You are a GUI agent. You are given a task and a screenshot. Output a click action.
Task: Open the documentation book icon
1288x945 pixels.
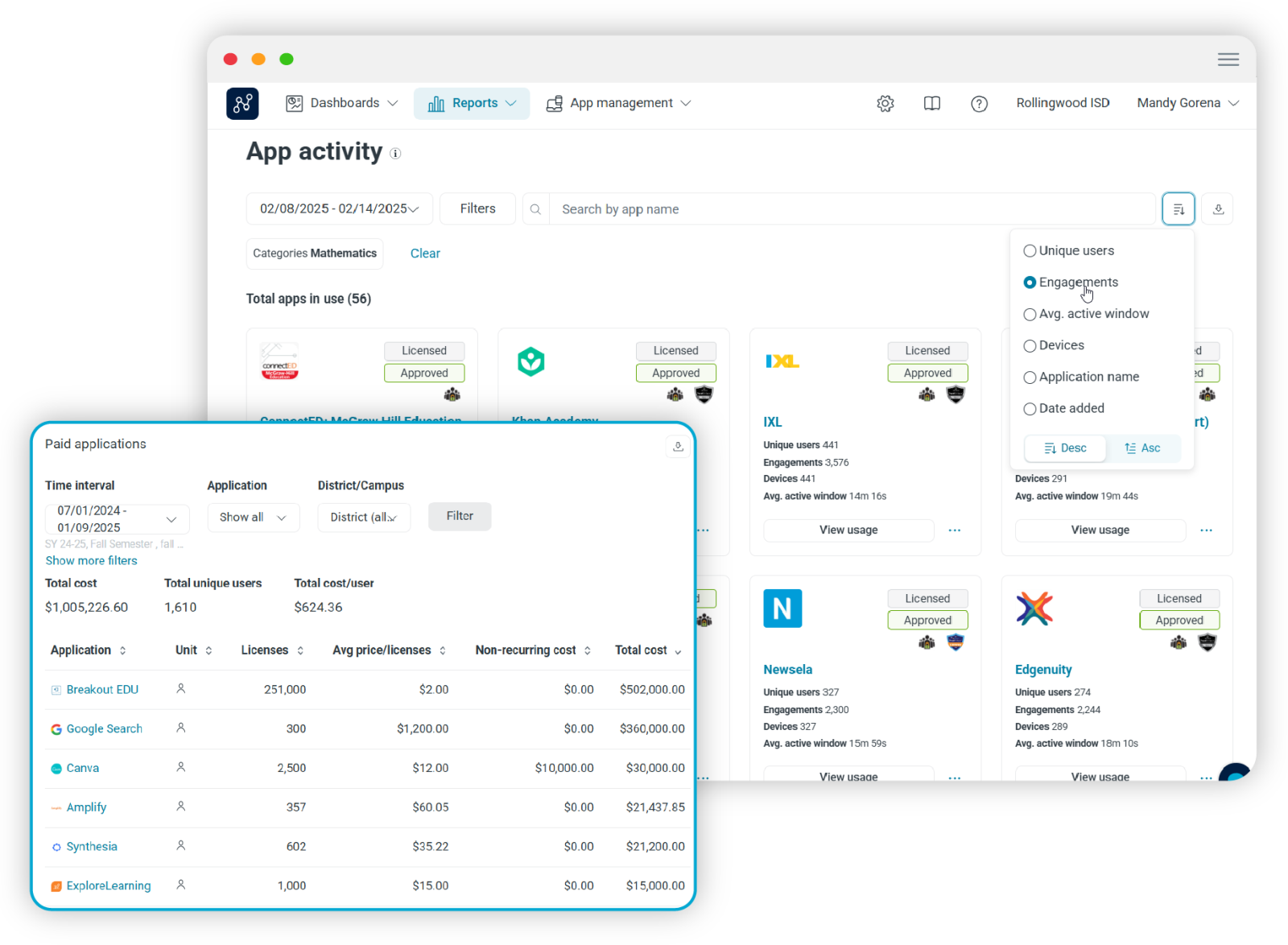click(932, 104)
